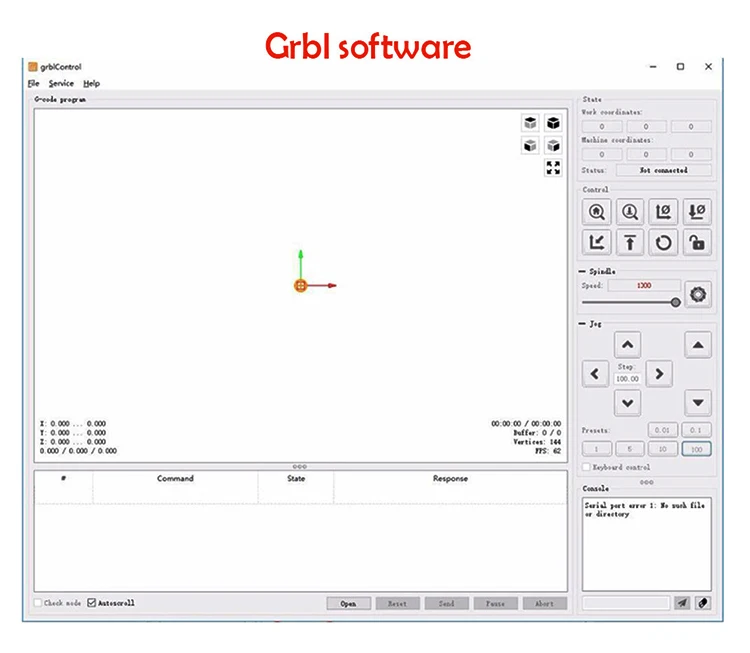Jog Z axis up with solid triangle
This screenshot has height=653, width=750.
(698, 344)
